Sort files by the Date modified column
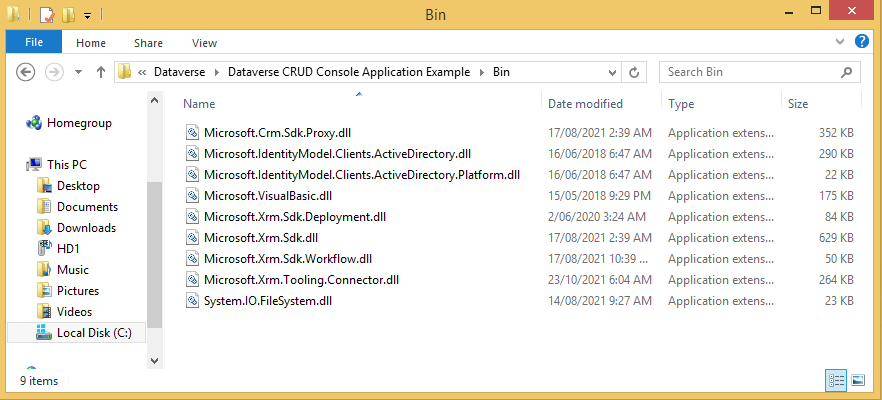The height and width of the screenshot is (400, 882). (x=585, y=104)
